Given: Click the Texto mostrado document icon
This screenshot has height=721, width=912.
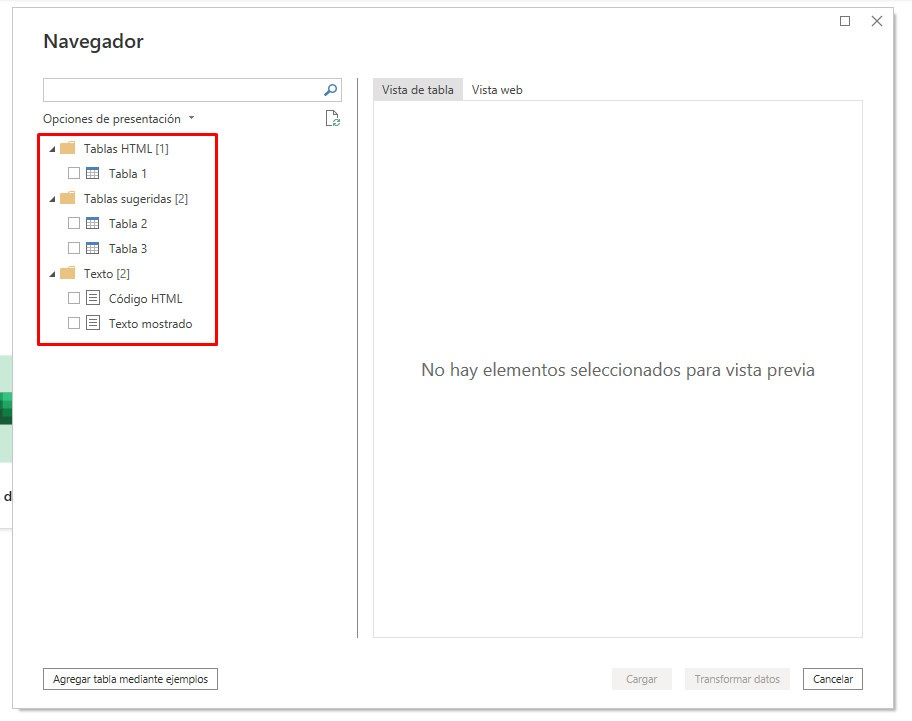Looking at the screenshot, I should click(x=93, y=323).
